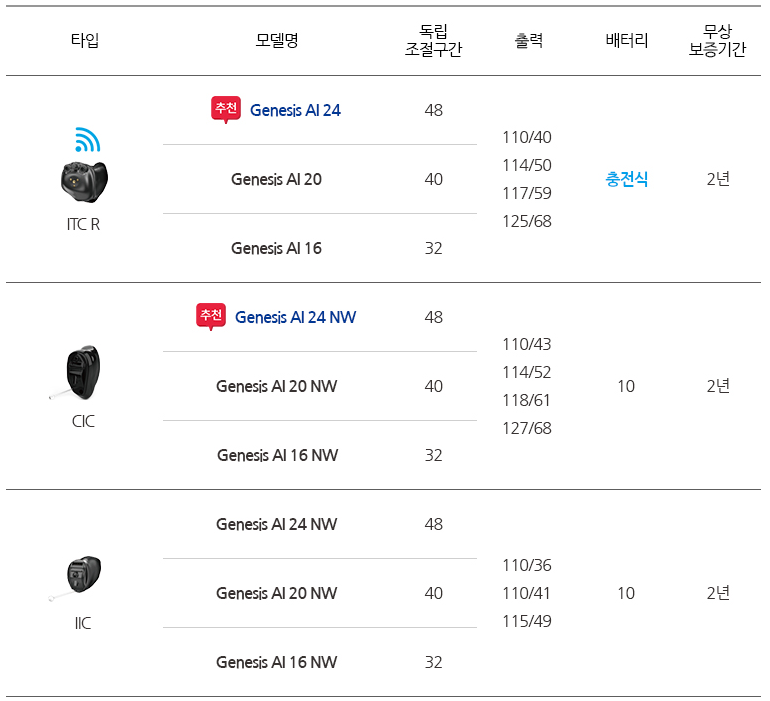Select Genesis AI 20 under ITC R
Screen dimensions: 770x701
276,179
